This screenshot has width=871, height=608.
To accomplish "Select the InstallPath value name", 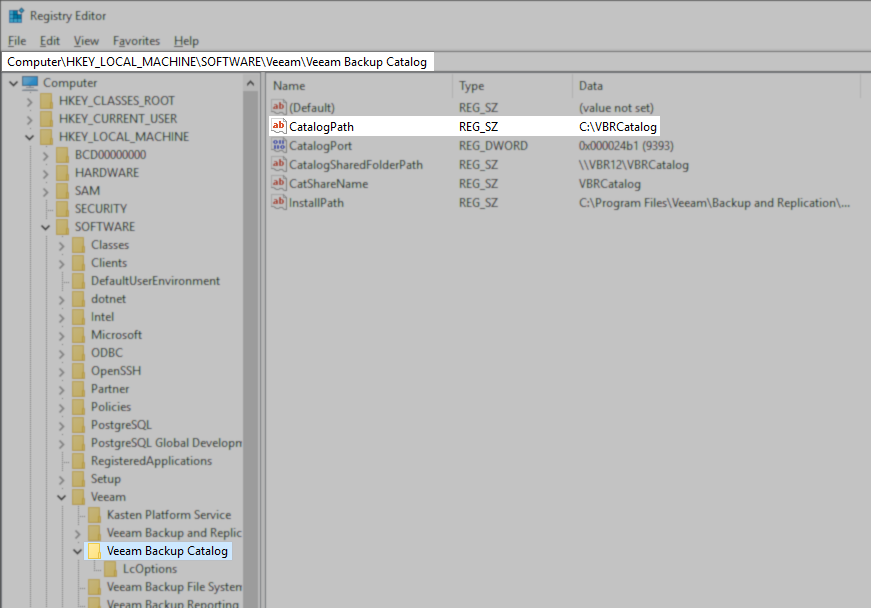I will pos(316,203).
